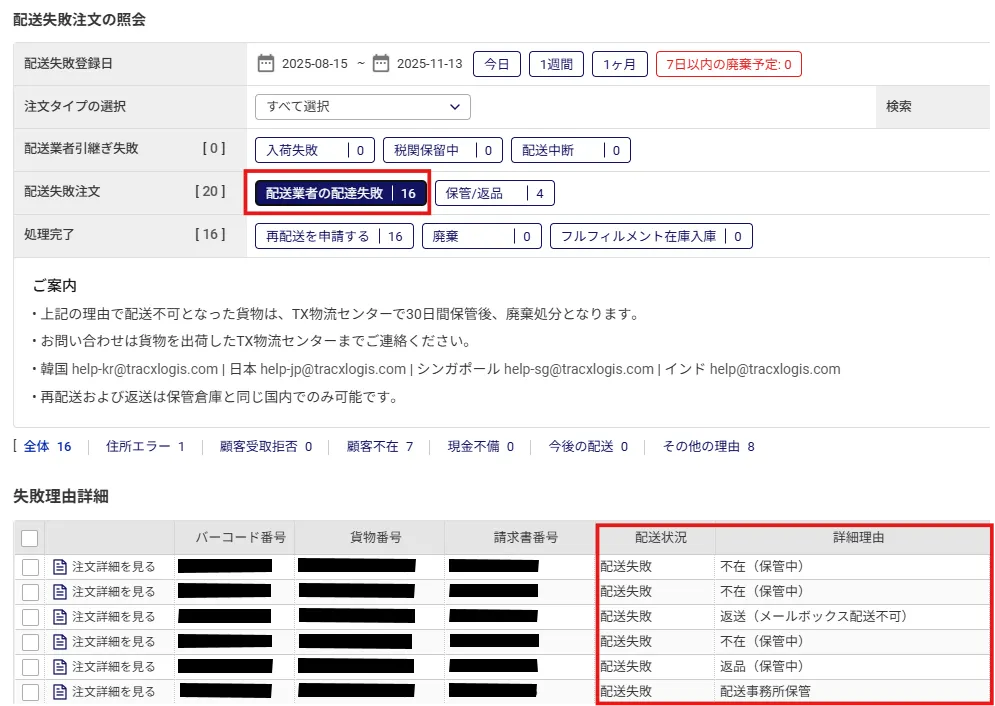Open the end date calendar icon
This screenshot has height=706, width=995.
pos(381,64)
